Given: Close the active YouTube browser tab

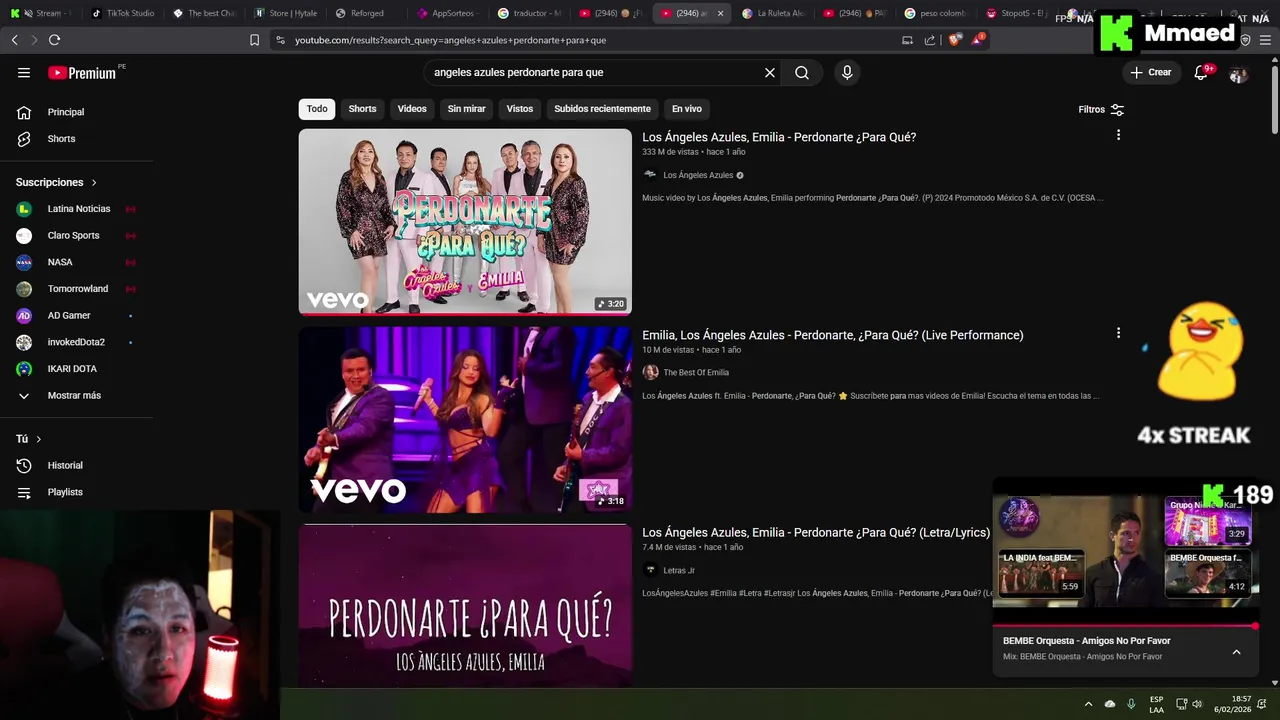Looking at the screenshot, I should click(720, 13).
